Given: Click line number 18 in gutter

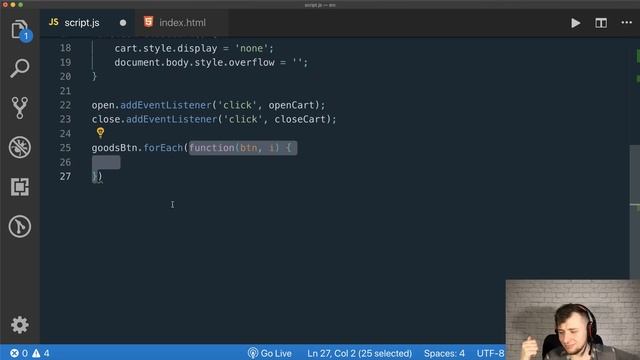Looking at the screenshot, I should click(65, 48).
